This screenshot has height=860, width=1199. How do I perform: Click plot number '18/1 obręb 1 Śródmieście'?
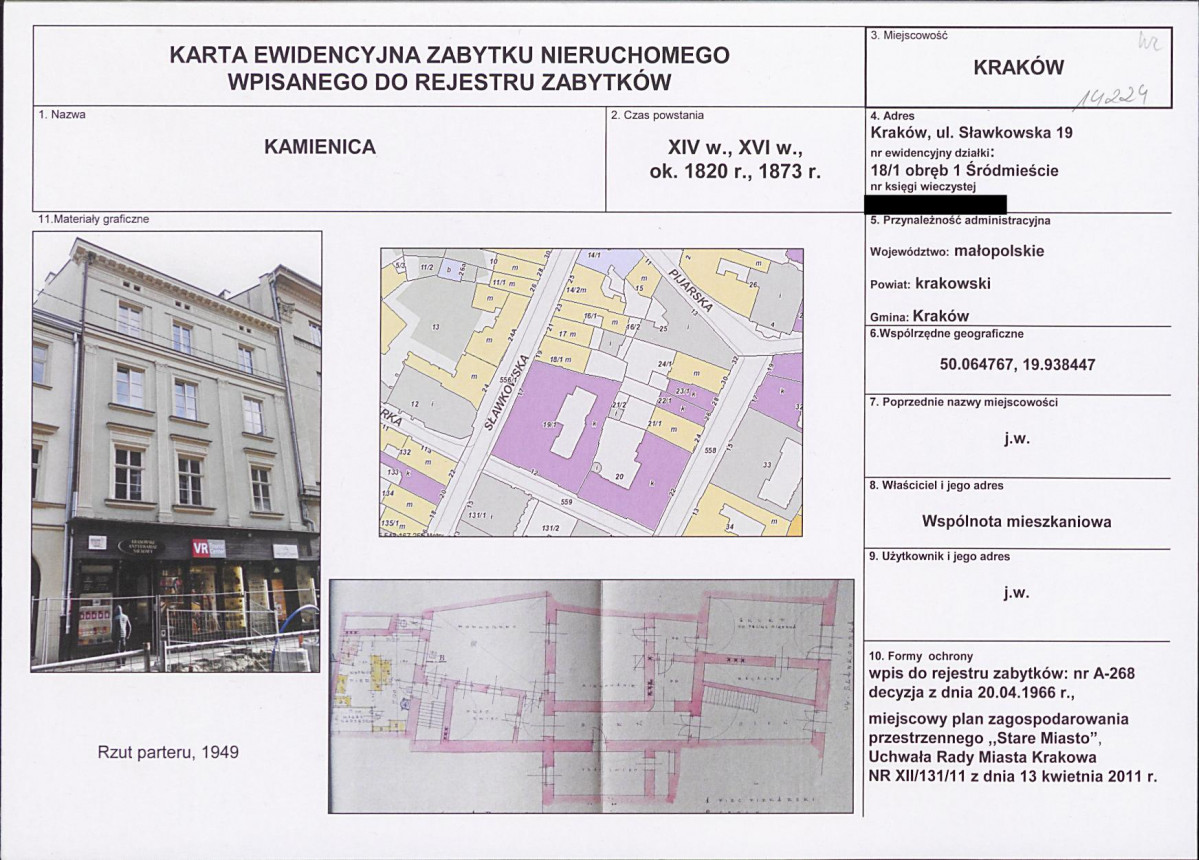pos(964,170)
